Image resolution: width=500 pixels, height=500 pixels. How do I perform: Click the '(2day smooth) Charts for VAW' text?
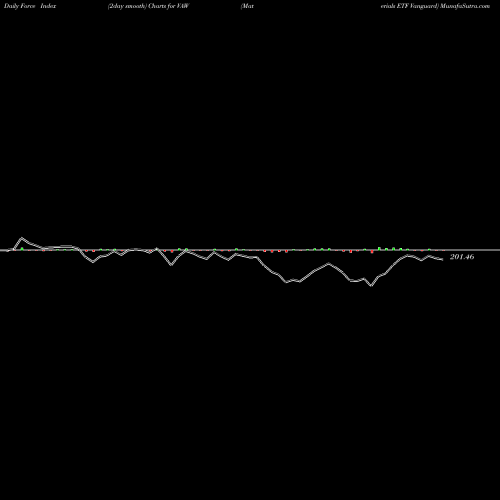148,6
